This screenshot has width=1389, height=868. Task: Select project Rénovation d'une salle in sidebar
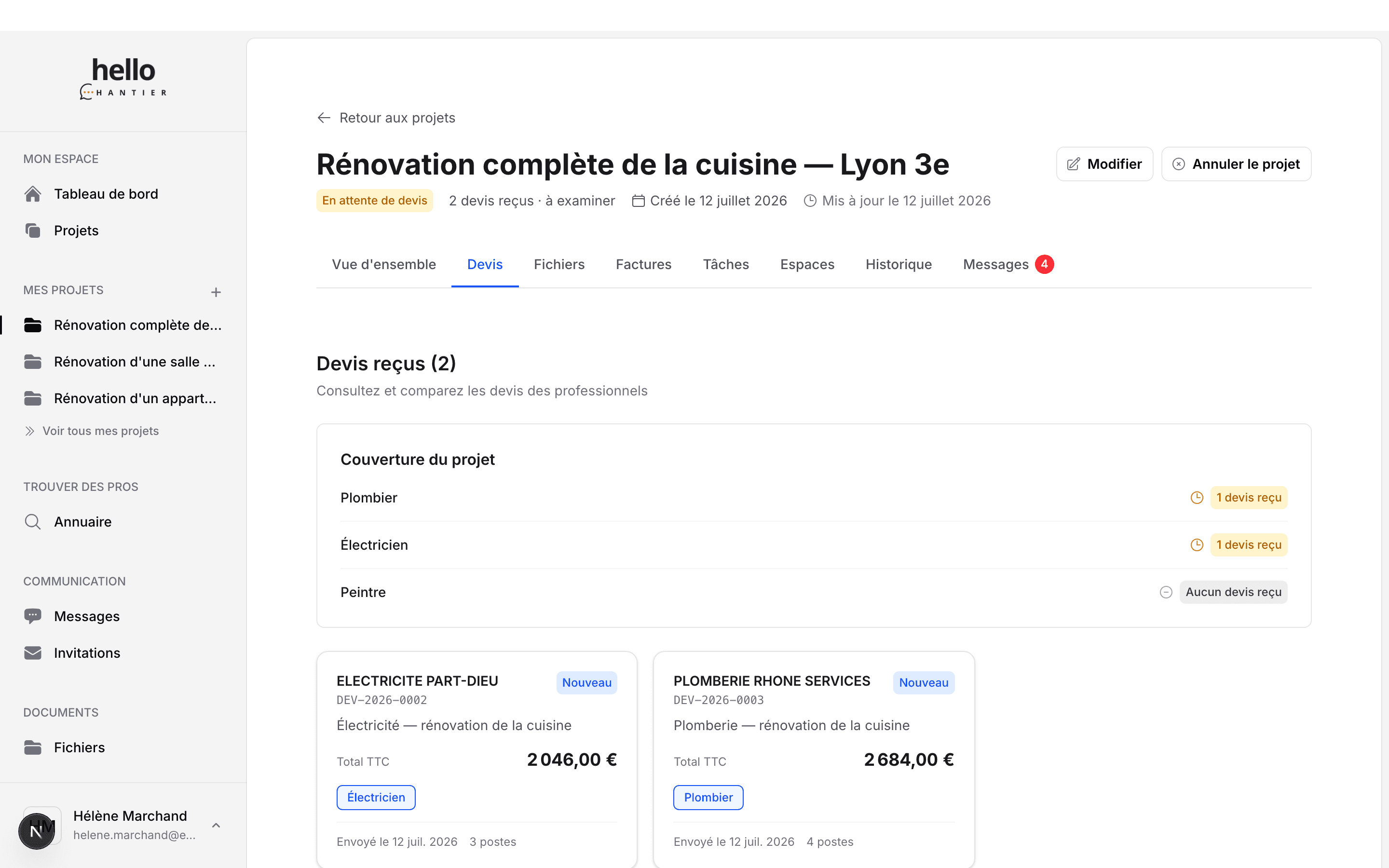[x=123, y=362]
